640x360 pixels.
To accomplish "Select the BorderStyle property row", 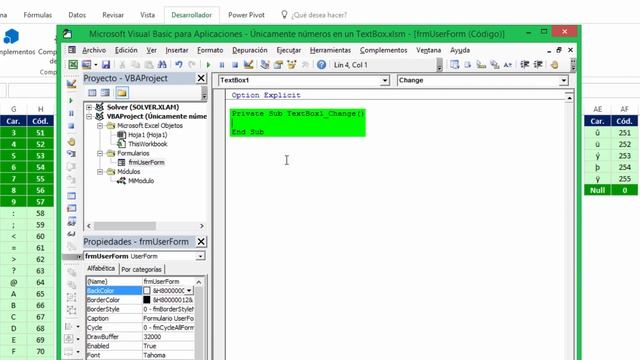I will (x=140, y=309).
